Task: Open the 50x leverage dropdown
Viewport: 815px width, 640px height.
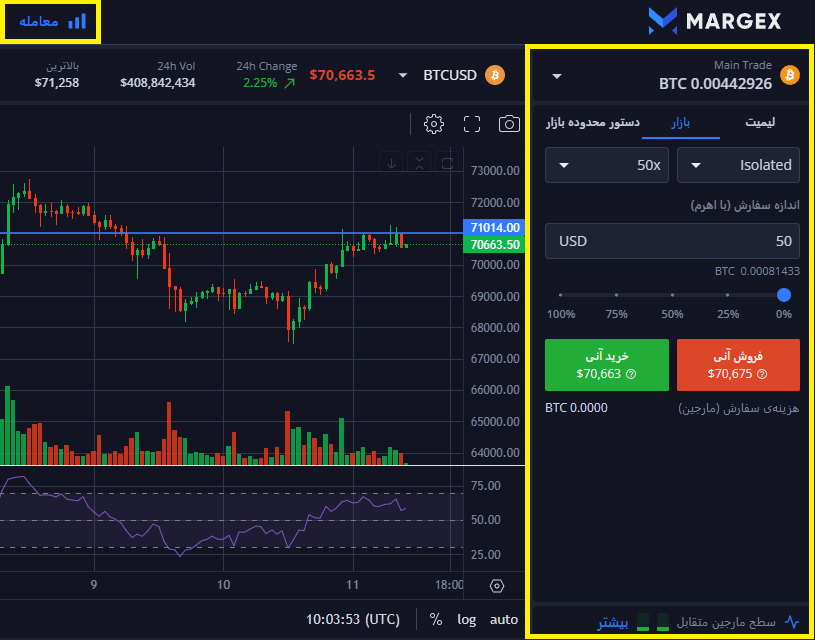Action: tap(607, 165)
